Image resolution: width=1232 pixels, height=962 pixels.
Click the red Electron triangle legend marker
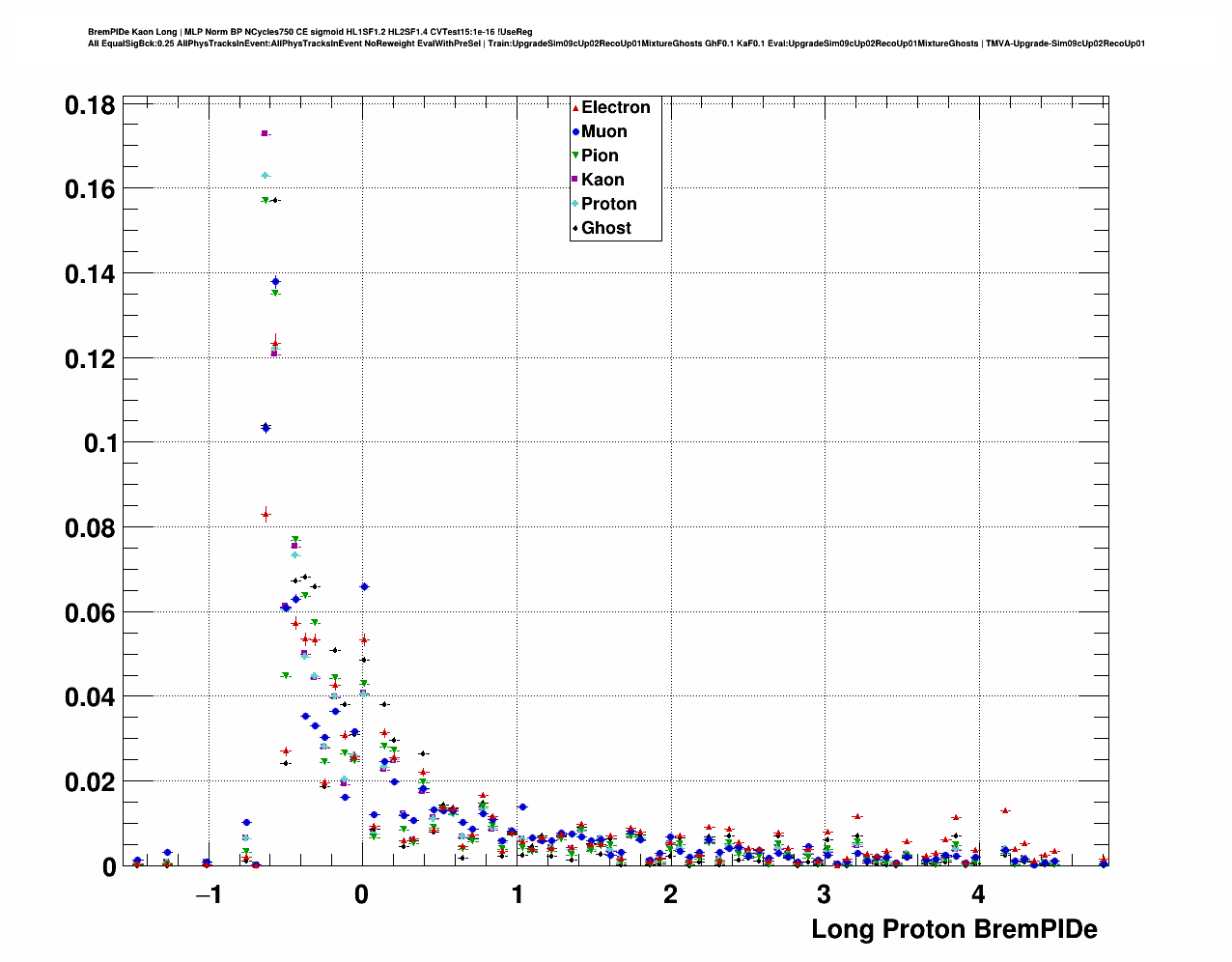click(x=575, y=108)
